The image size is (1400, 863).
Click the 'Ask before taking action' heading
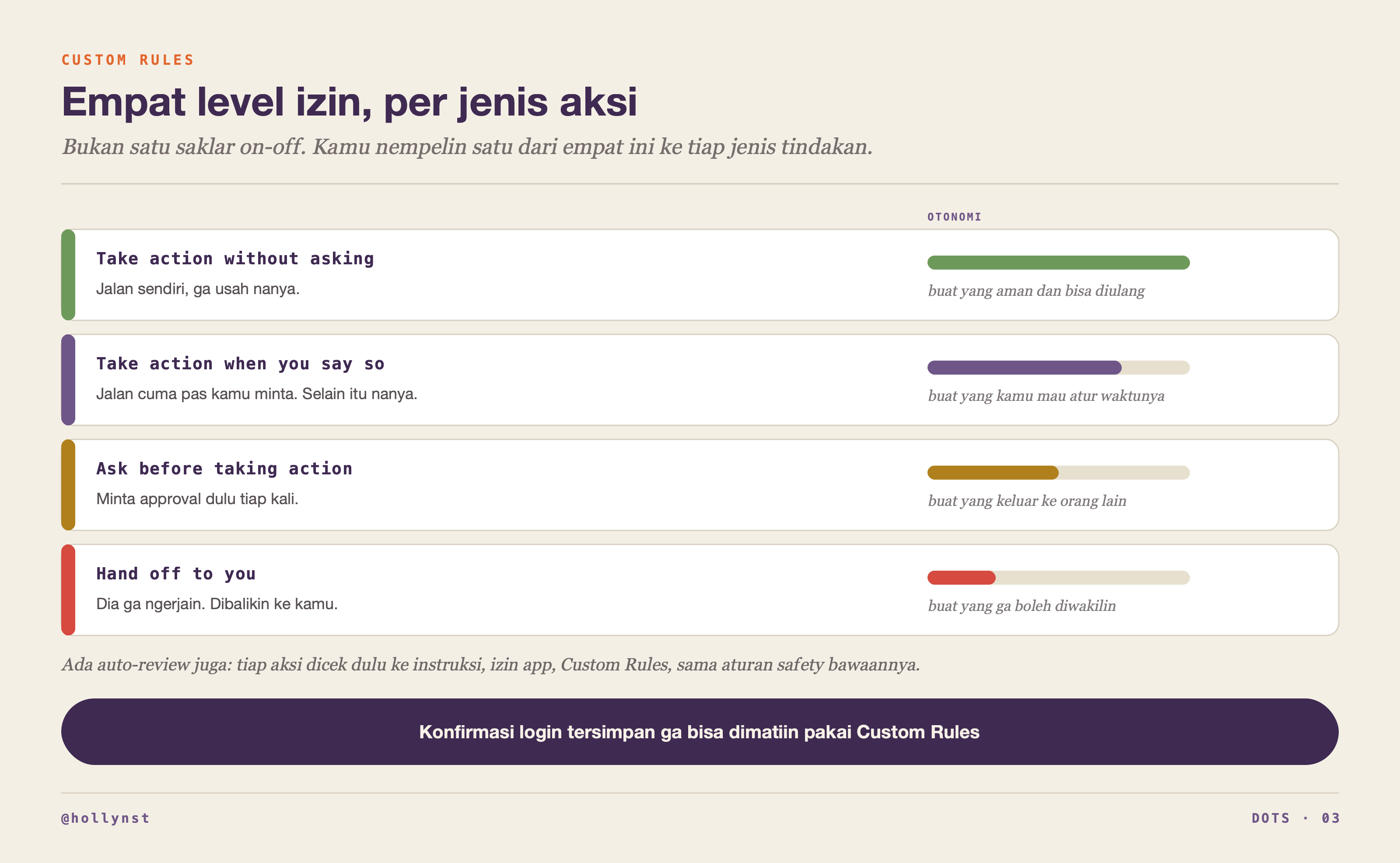(224, 469)
